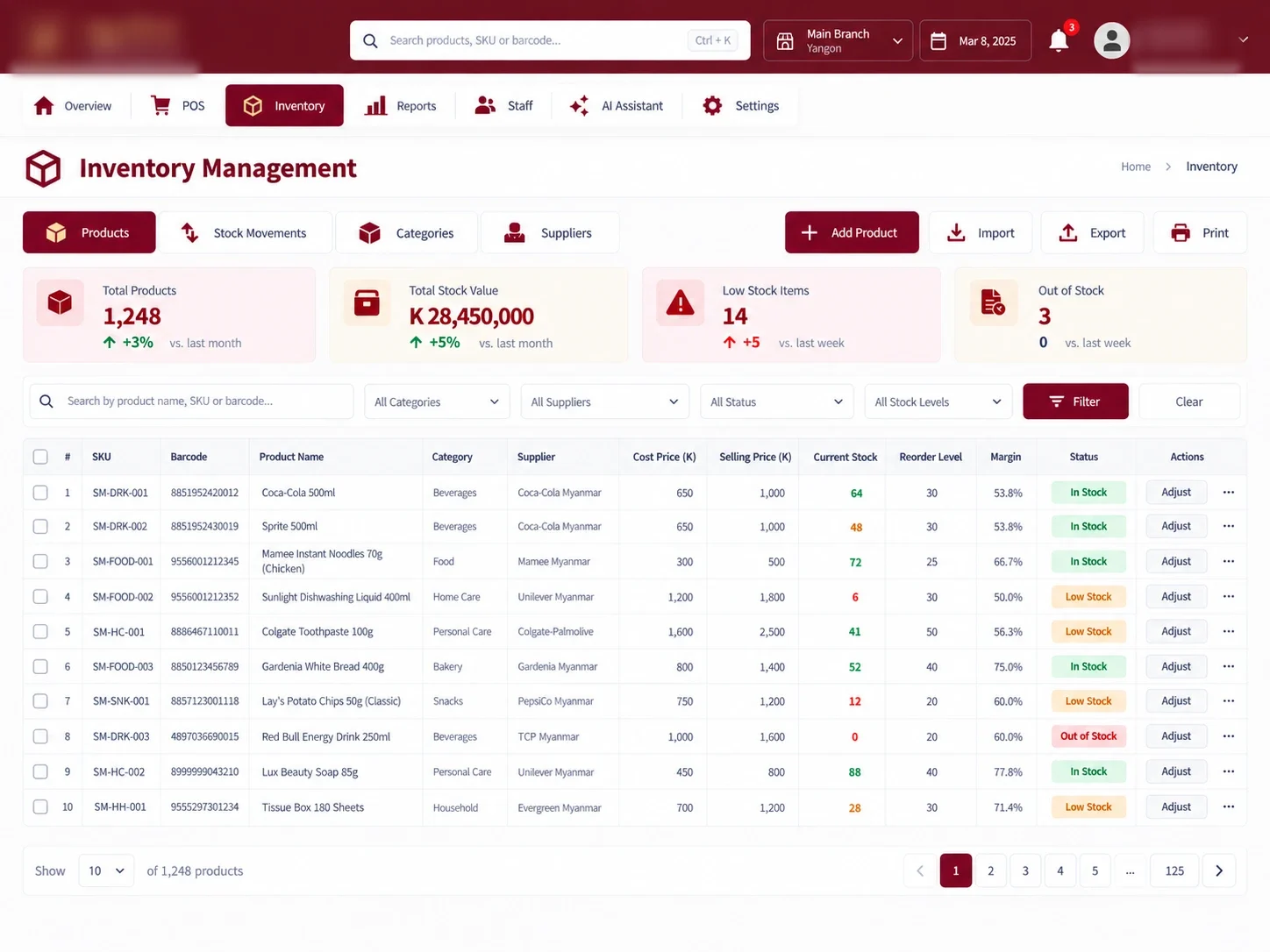Open the Categories tab

tap(407, 233)
